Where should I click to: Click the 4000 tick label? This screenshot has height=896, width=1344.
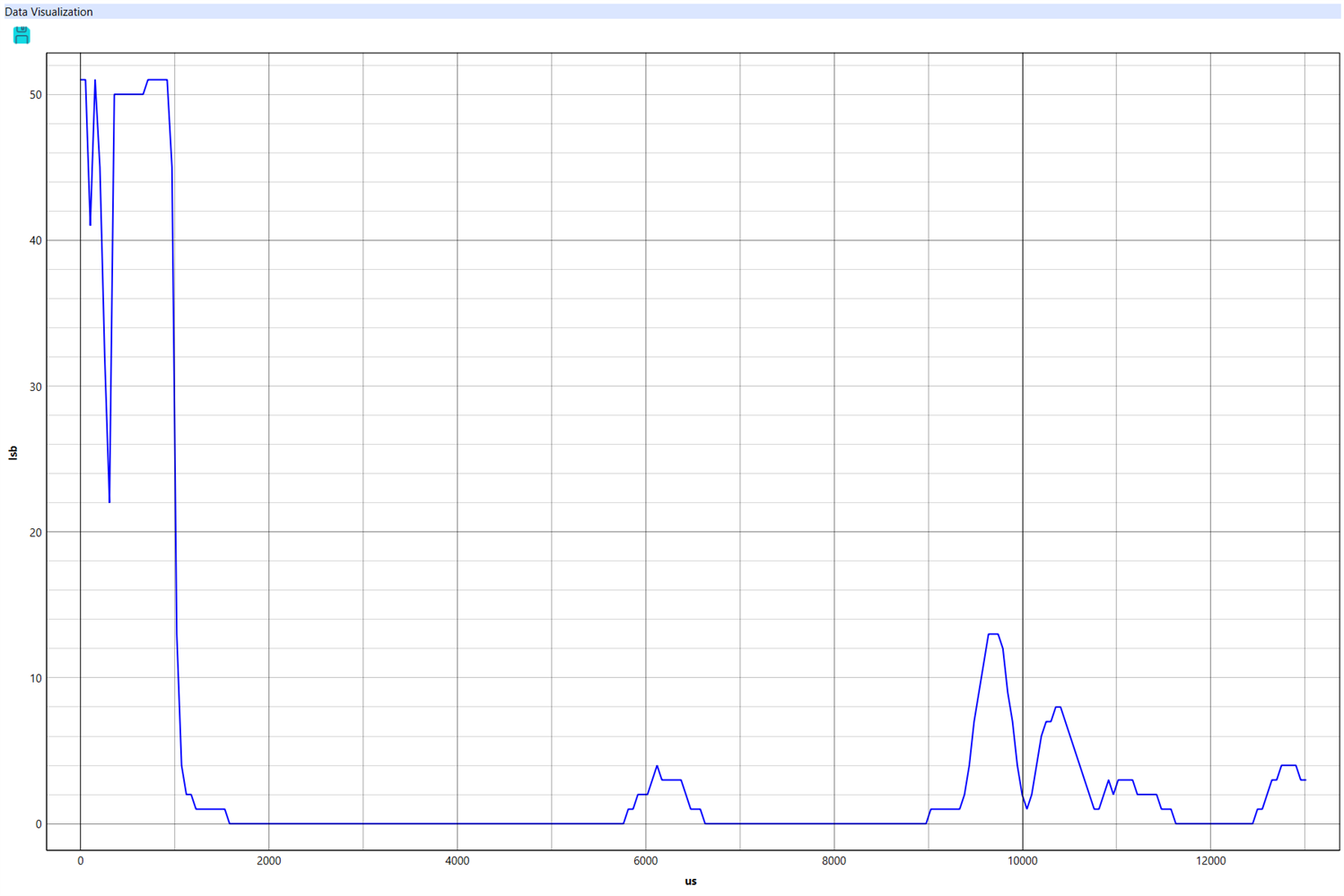(458, 861)
